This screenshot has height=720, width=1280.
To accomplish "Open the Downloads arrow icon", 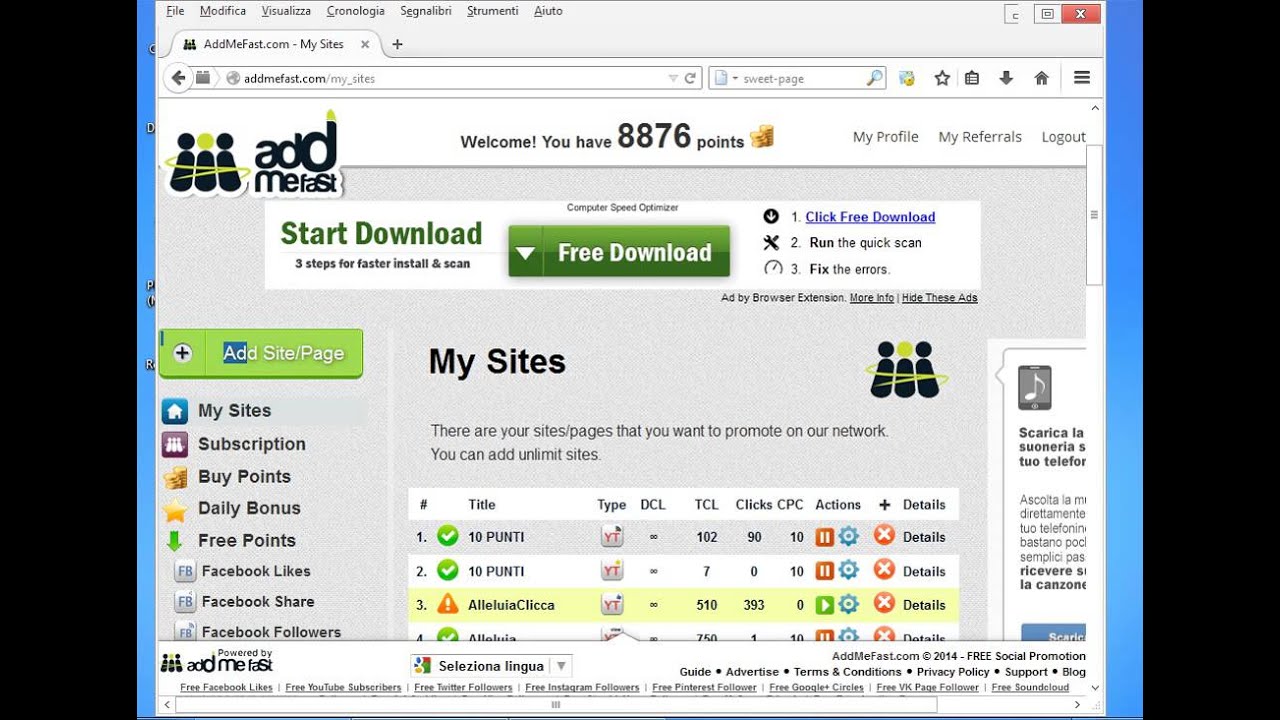I will pos(1006,78).
